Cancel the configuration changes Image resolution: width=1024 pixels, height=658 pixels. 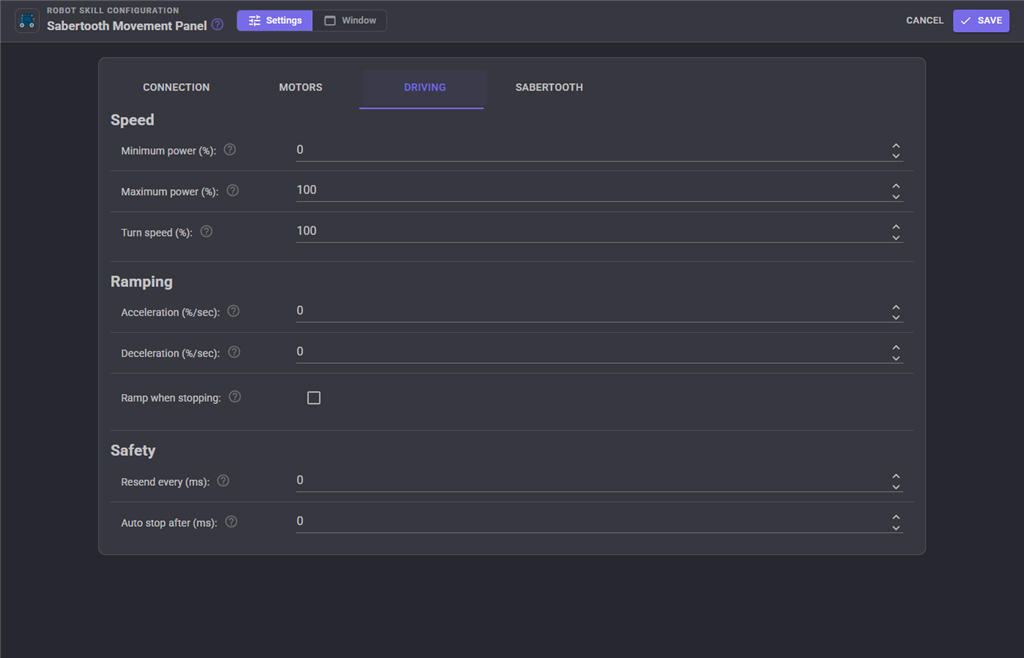pos(925,21)
